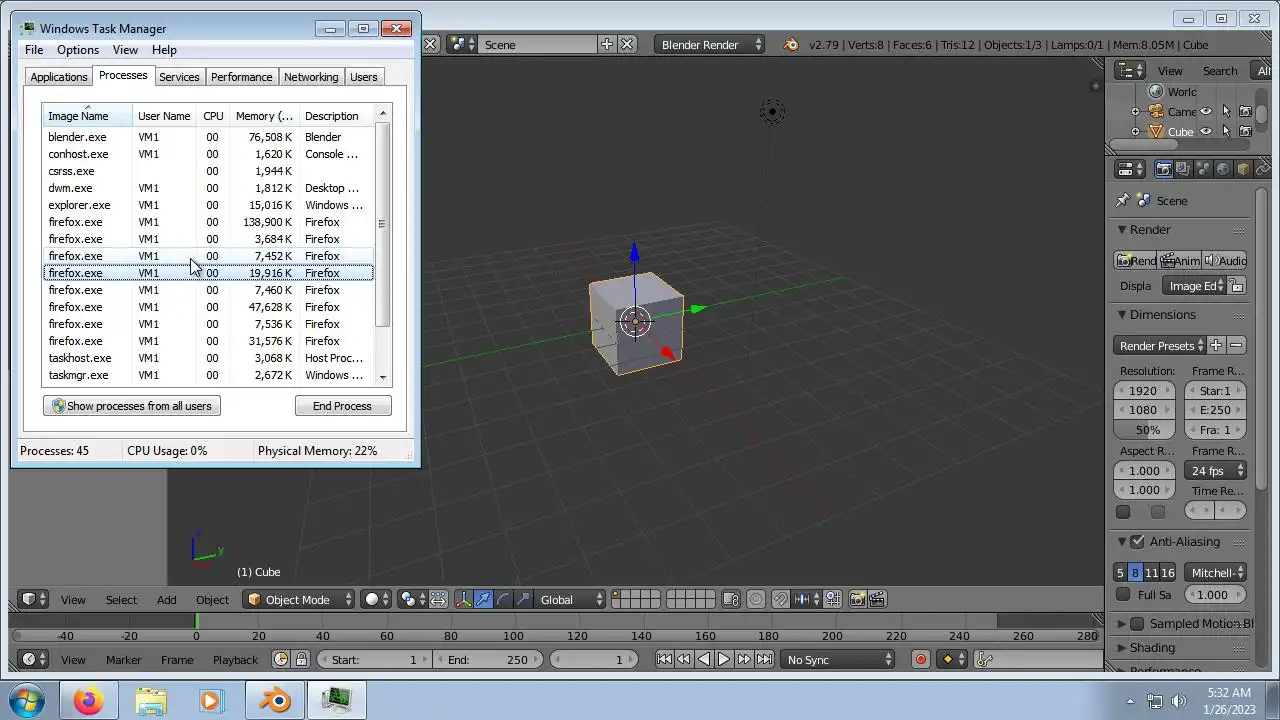The width and height of the screenshot is (1280, 720).
Task: Open the viewport shading selector
Action: tap(377, 599)
